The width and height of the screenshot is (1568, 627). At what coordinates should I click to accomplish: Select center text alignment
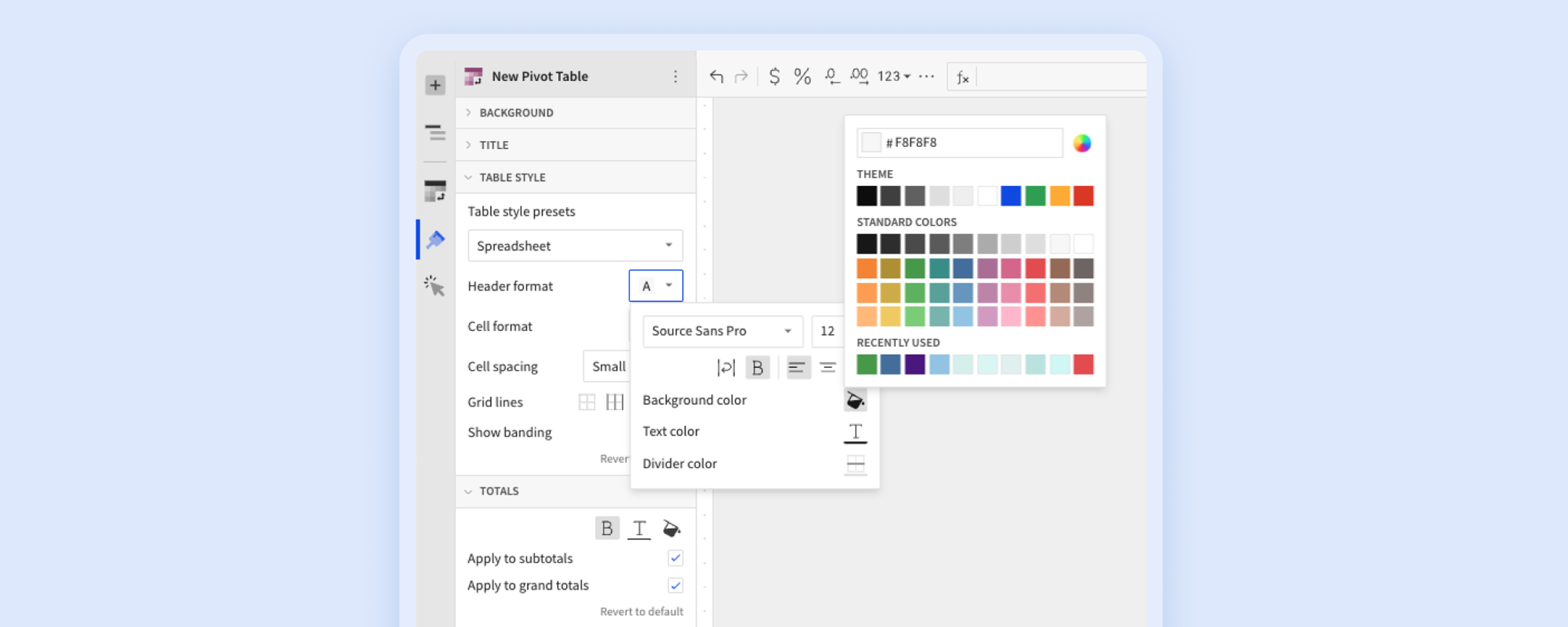click(x=827, y=367)
